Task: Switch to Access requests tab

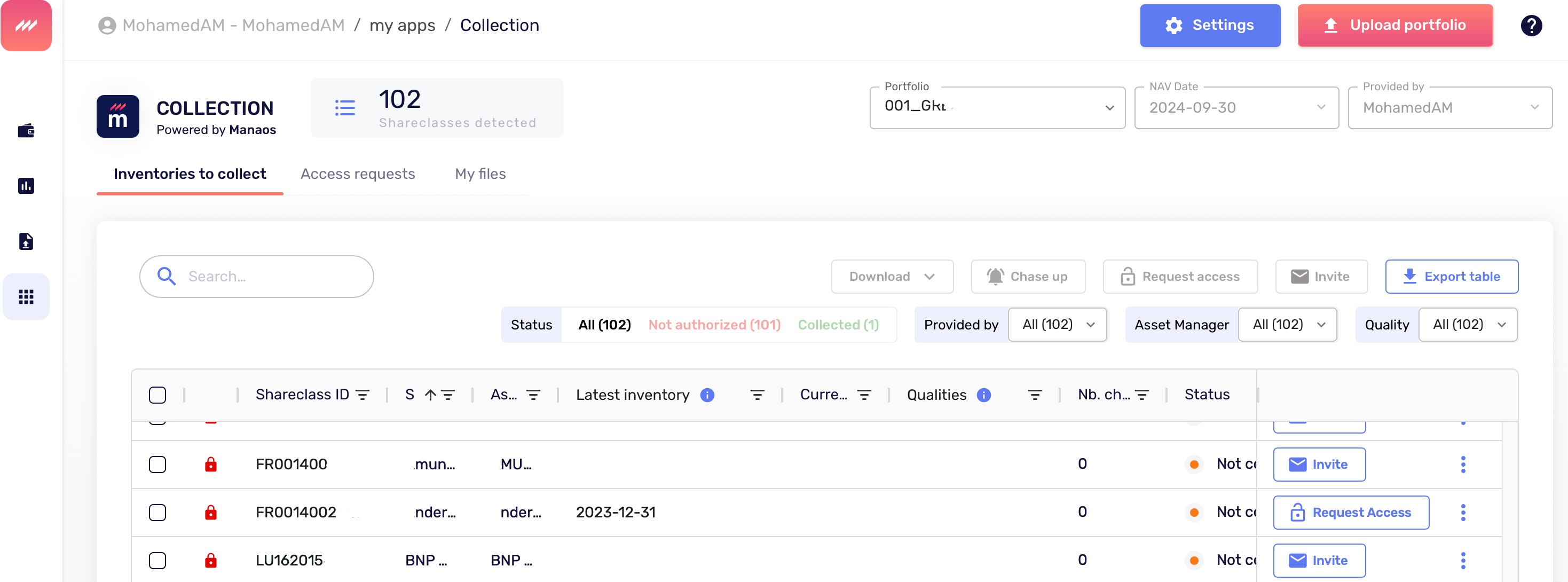Action: pyautogui.click(x=358, y=174)
